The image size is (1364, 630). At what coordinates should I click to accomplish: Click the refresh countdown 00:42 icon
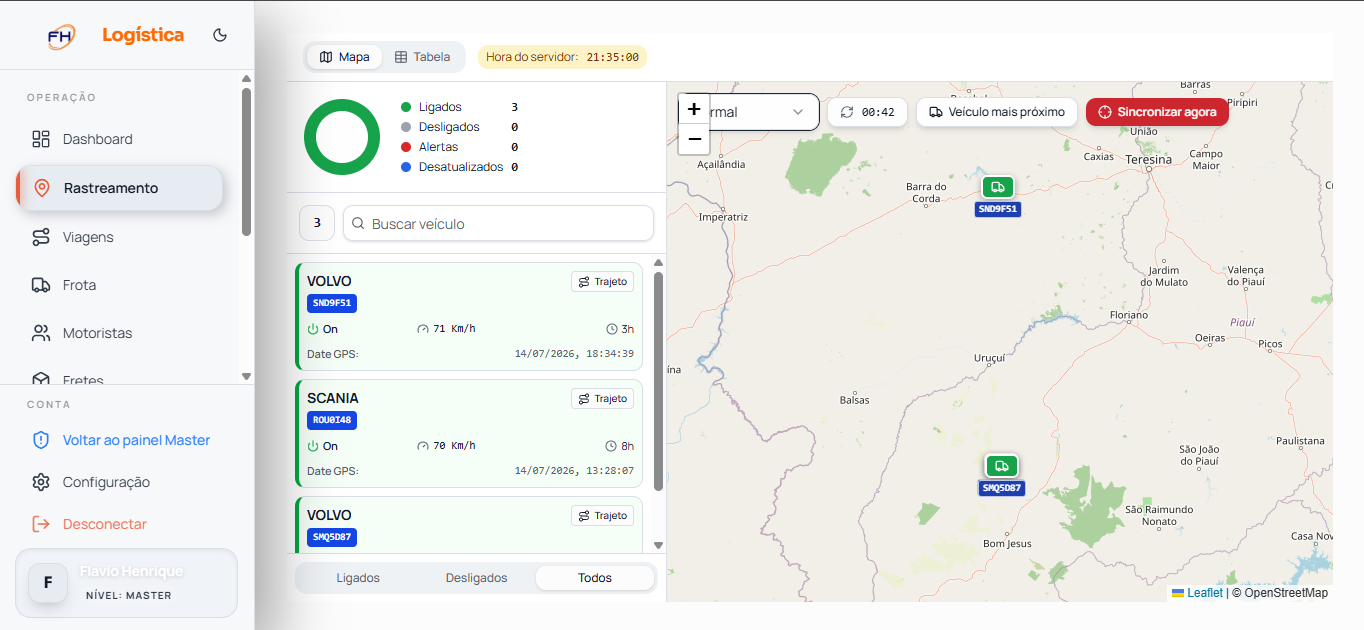click(847, 112)
